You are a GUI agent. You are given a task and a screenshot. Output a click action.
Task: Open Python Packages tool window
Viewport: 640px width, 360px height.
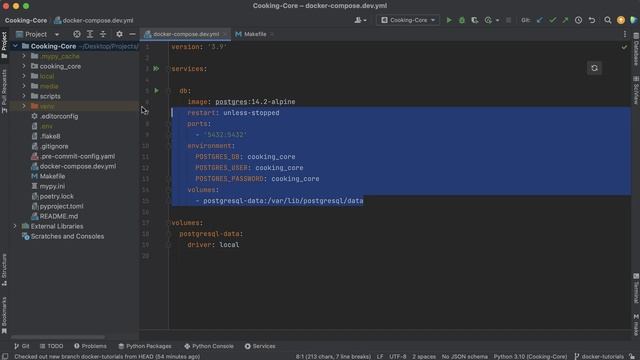click(145, 346)
